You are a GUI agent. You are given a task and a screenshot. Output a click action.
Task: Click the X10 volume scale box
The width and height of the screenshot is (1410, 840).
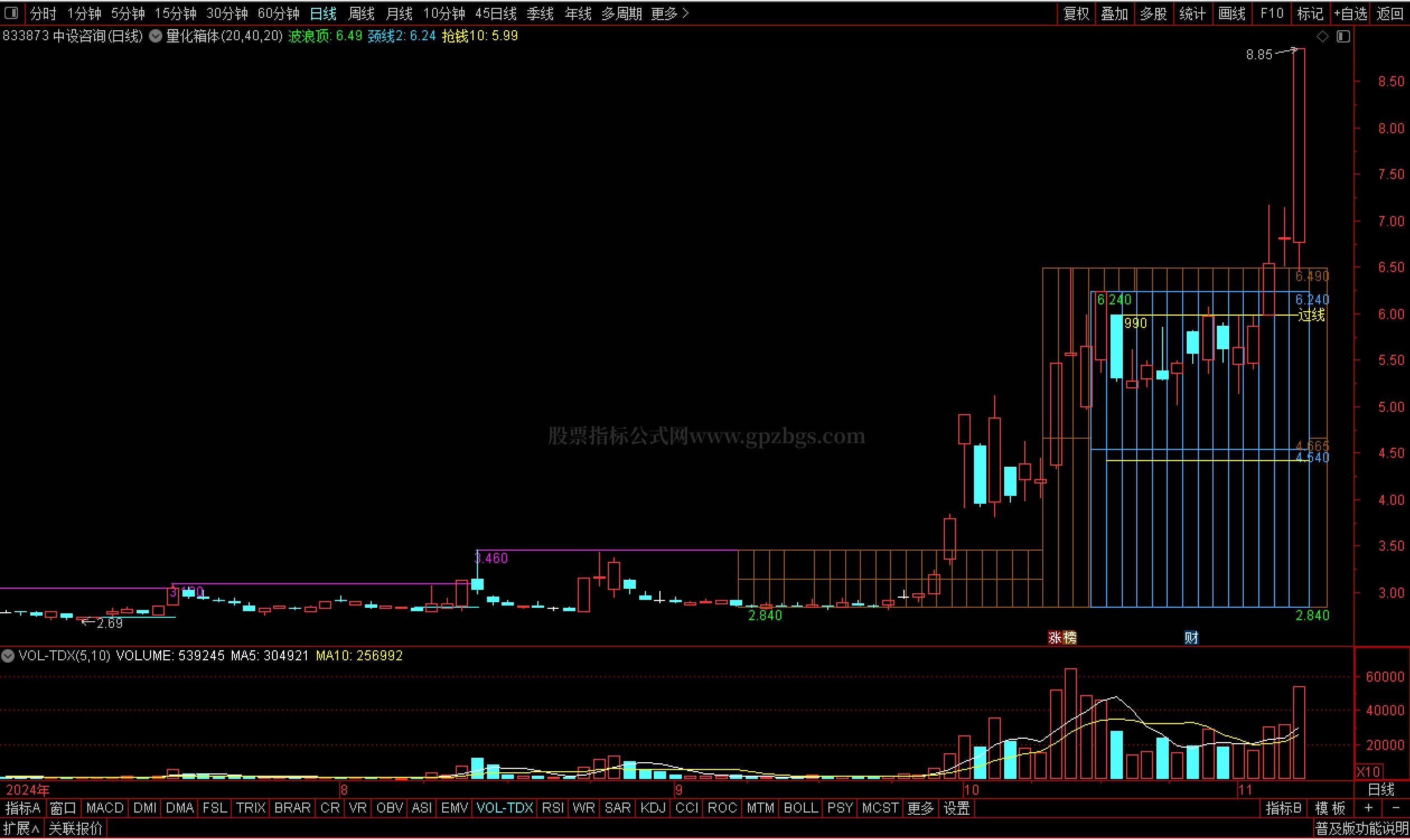pyautogui.click(x=1368, y=772)
